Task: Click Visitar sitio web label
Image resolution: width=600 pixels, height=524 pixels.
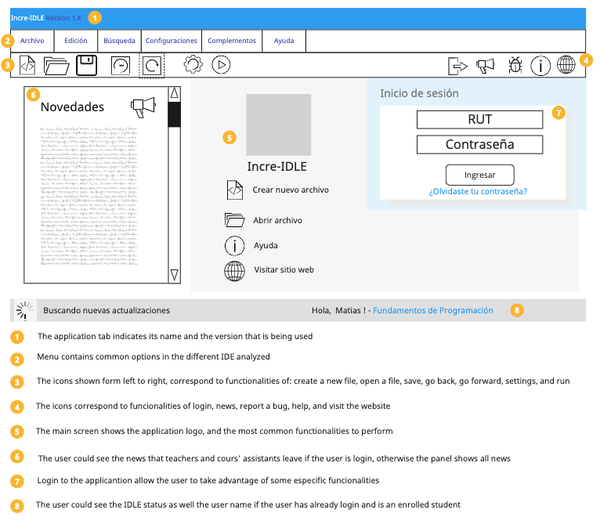Action: pos(284,270)
